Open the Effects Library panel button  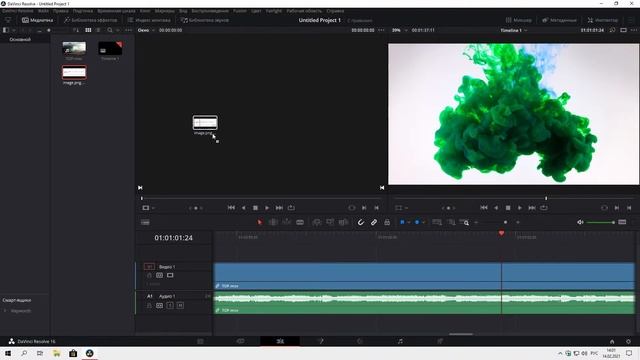[x=91, y=20]
